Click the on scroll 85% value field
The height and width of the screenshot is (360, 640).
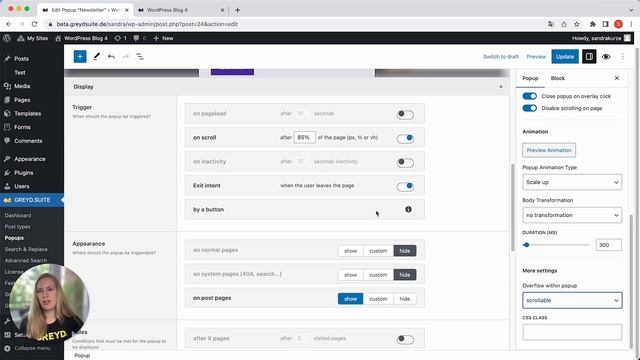304,138
